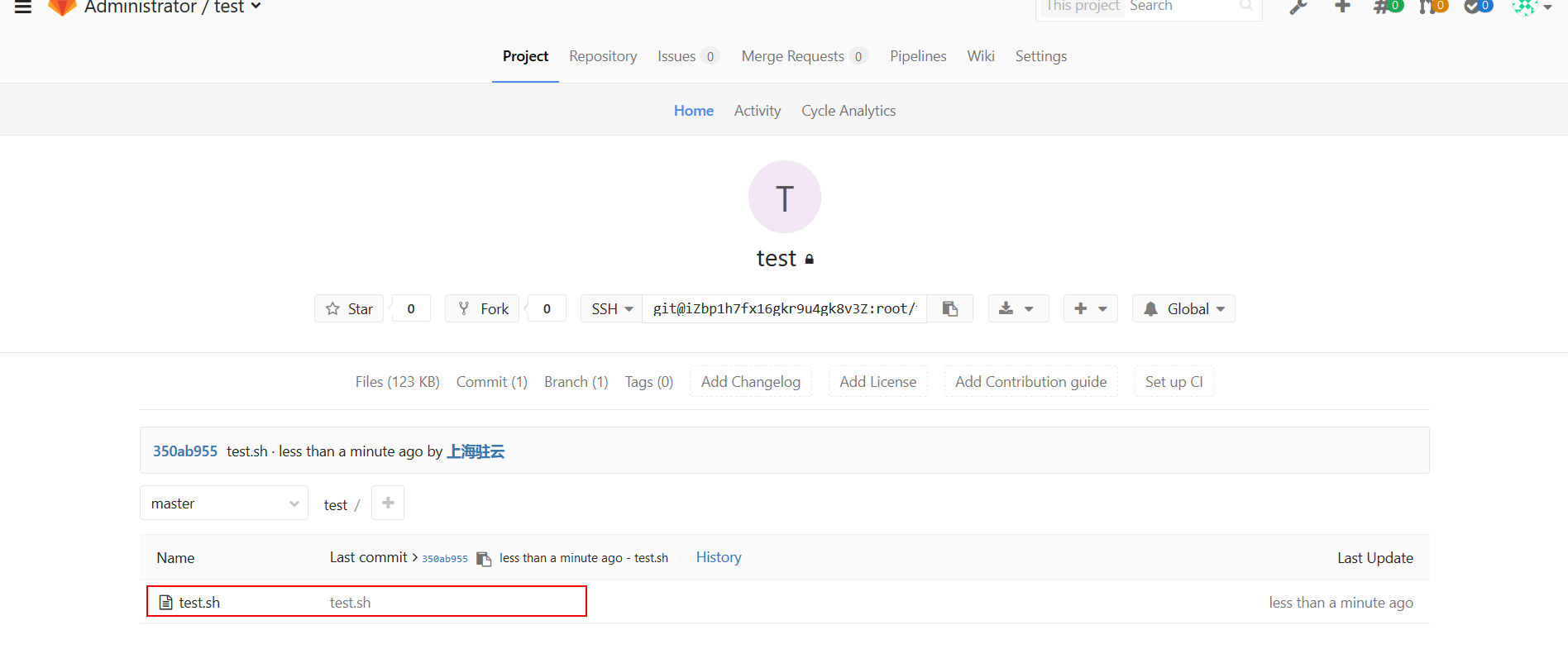The height and width of the screenshot is (668, 1568).
Task: Focus the project search field
Action: tap(1181, 7)
